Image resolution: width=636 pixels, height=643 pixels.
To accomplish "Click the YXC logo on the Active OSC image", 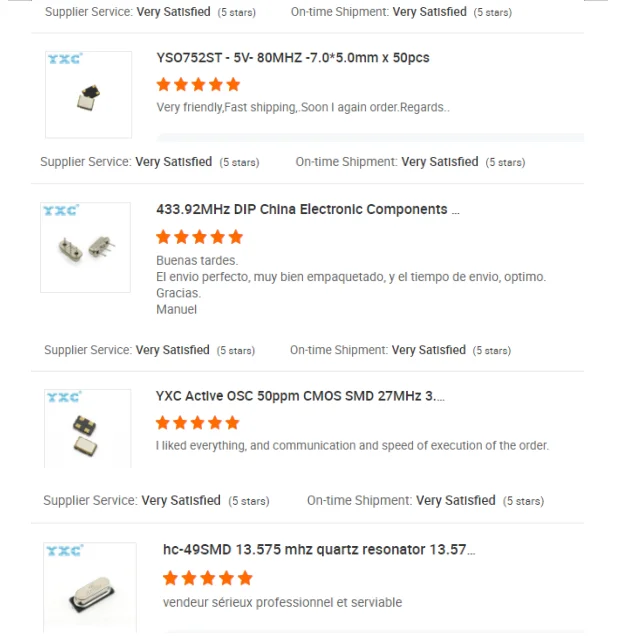I will (65, 397).
